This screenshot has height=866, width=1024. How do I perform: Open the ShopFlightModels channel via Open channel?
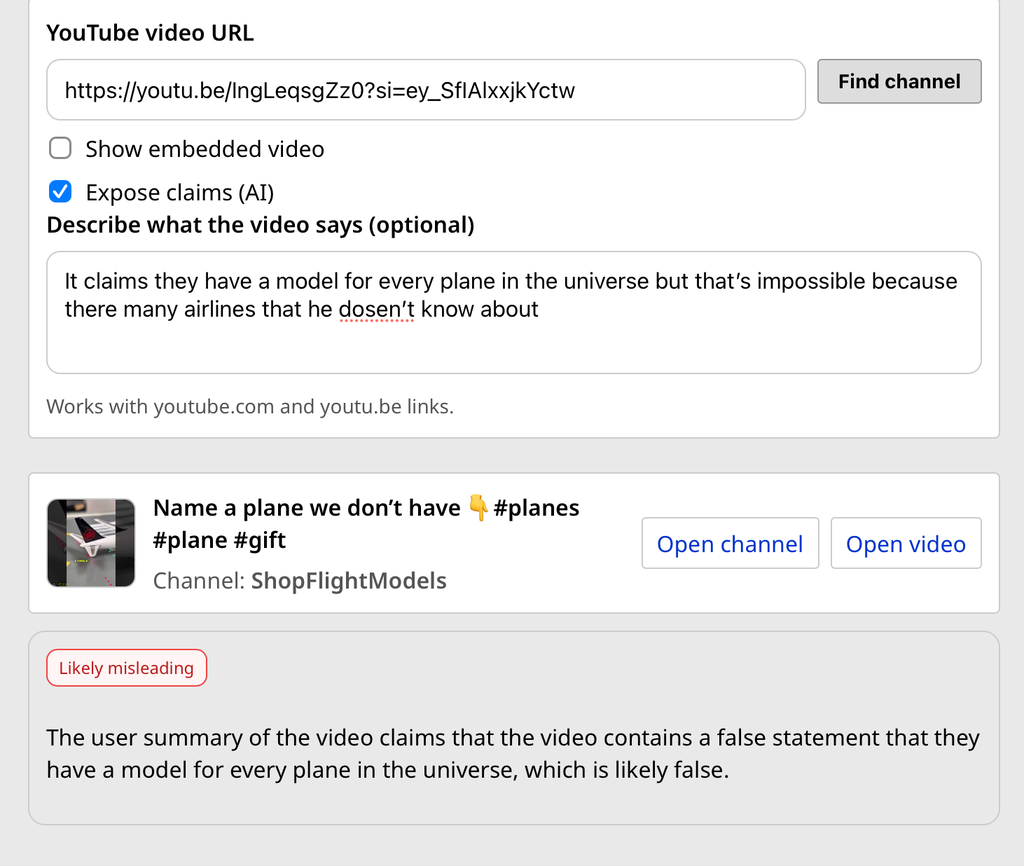729,544
